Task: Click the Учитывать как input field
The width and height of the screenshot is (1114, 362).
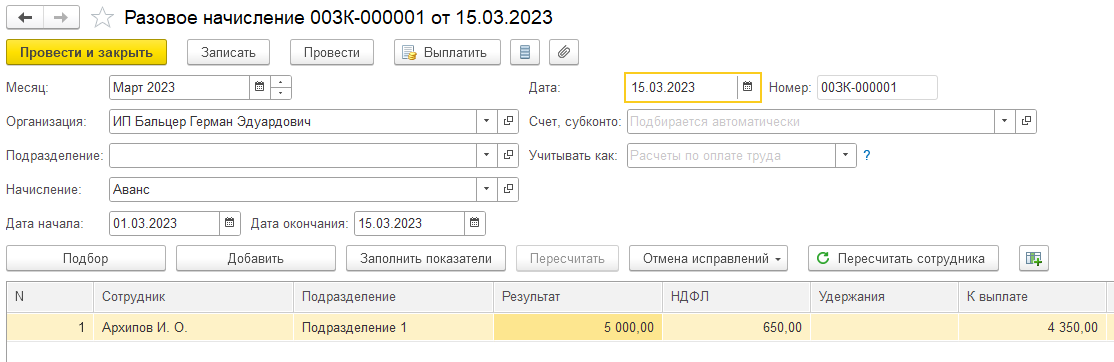Action: point(732,155)
